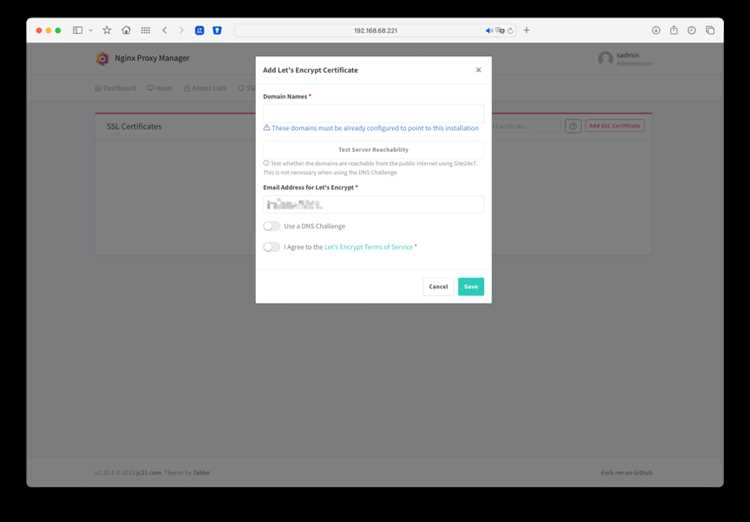
Task: Click the Cancel button
Action: tap(438, 287)
